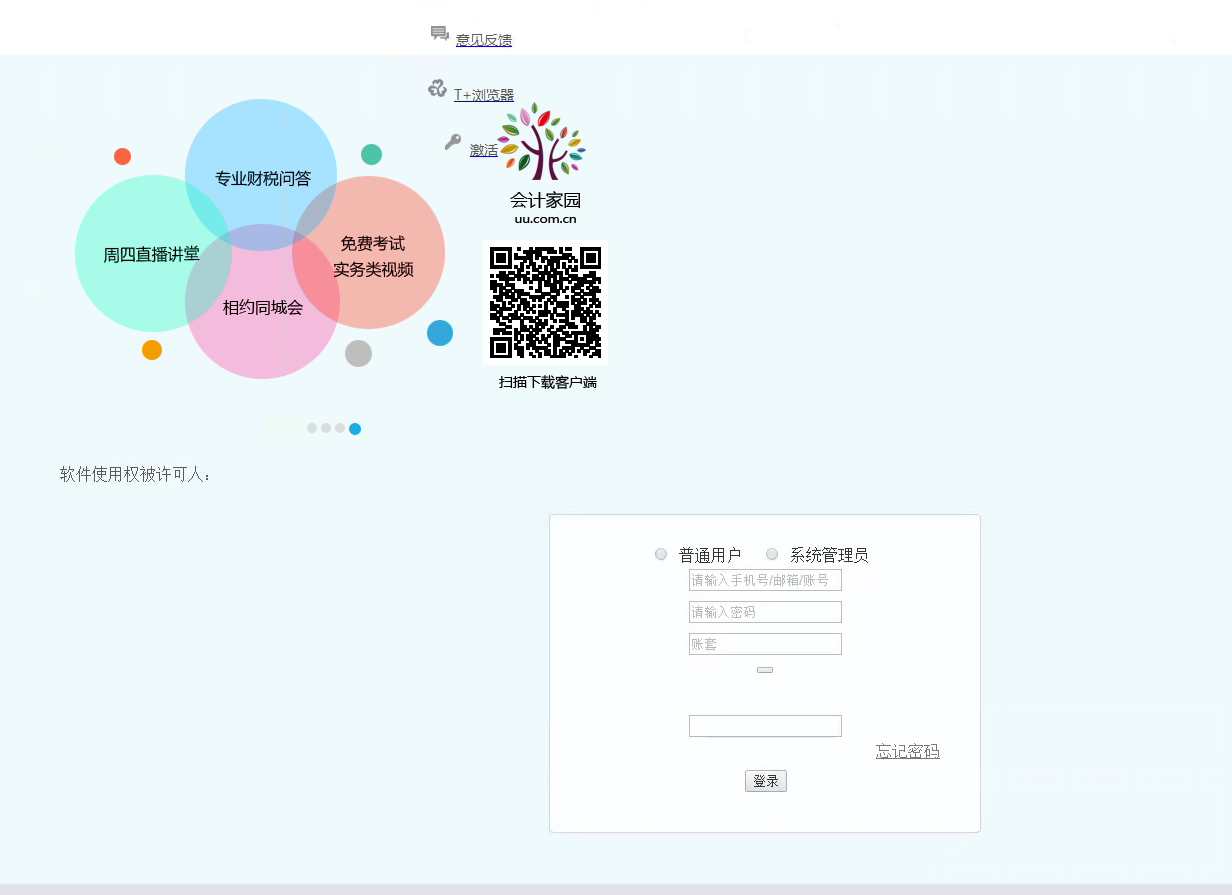Click the feedback speech bubble icon

(x=440, y=34)
